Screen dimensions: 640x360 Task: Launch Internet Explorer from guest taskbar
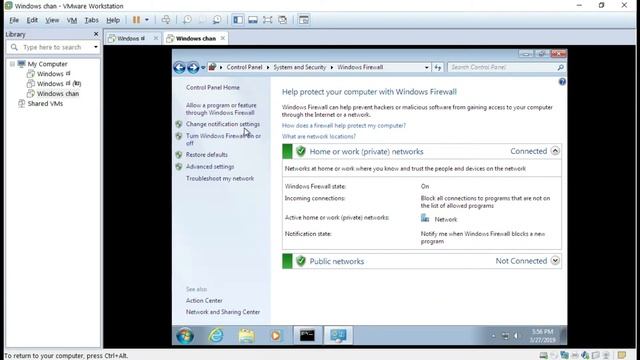pyautogui.click(x=216, y=336)
